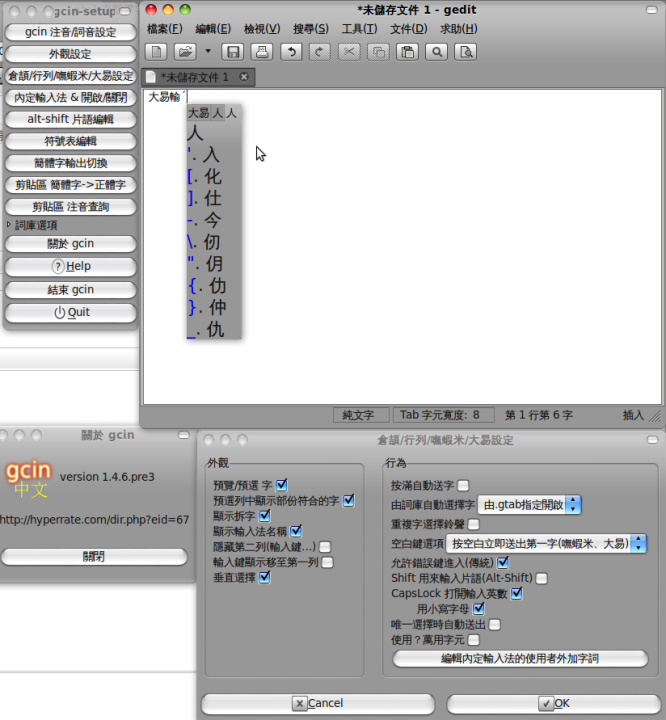
Task: Expand the 詞庫選項 section
Action: pyautogui.click(x=9, y=225)
